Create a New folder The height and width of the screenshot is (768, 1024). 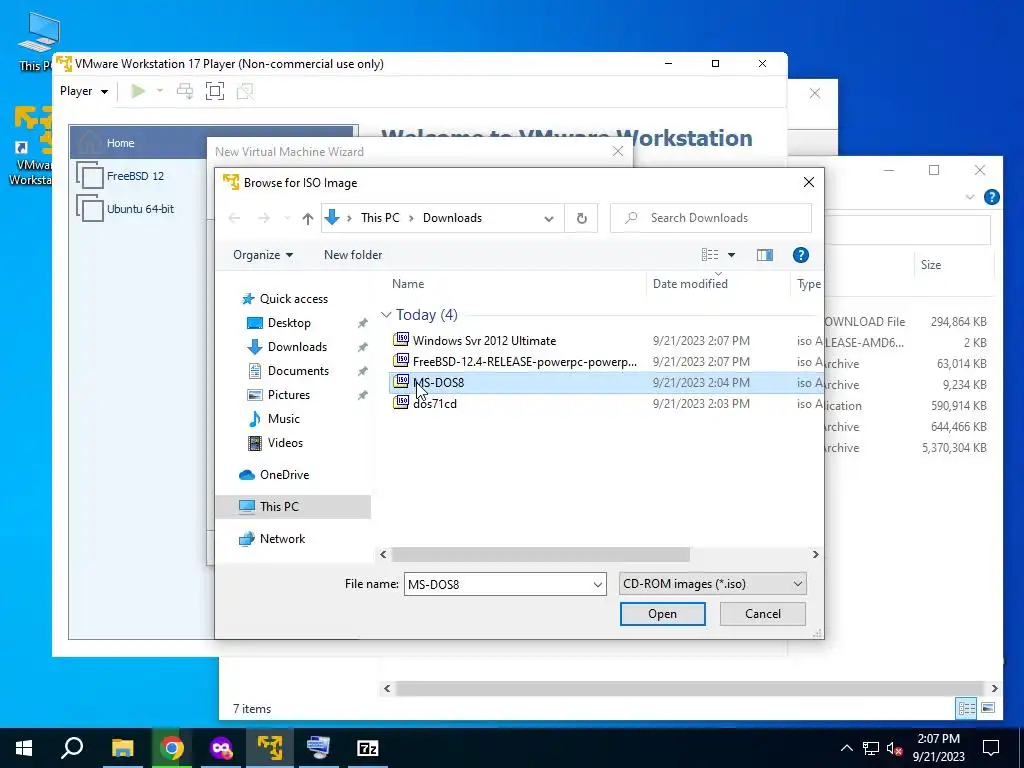pyautogui.click(x=353, y=255)
